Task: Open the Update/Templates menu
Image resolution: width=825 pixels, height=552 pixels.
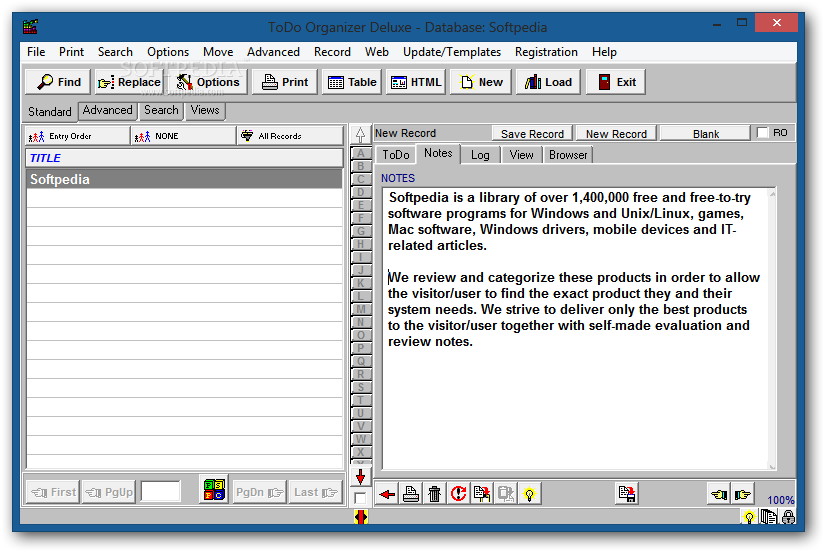Action: tap(452, 52)
